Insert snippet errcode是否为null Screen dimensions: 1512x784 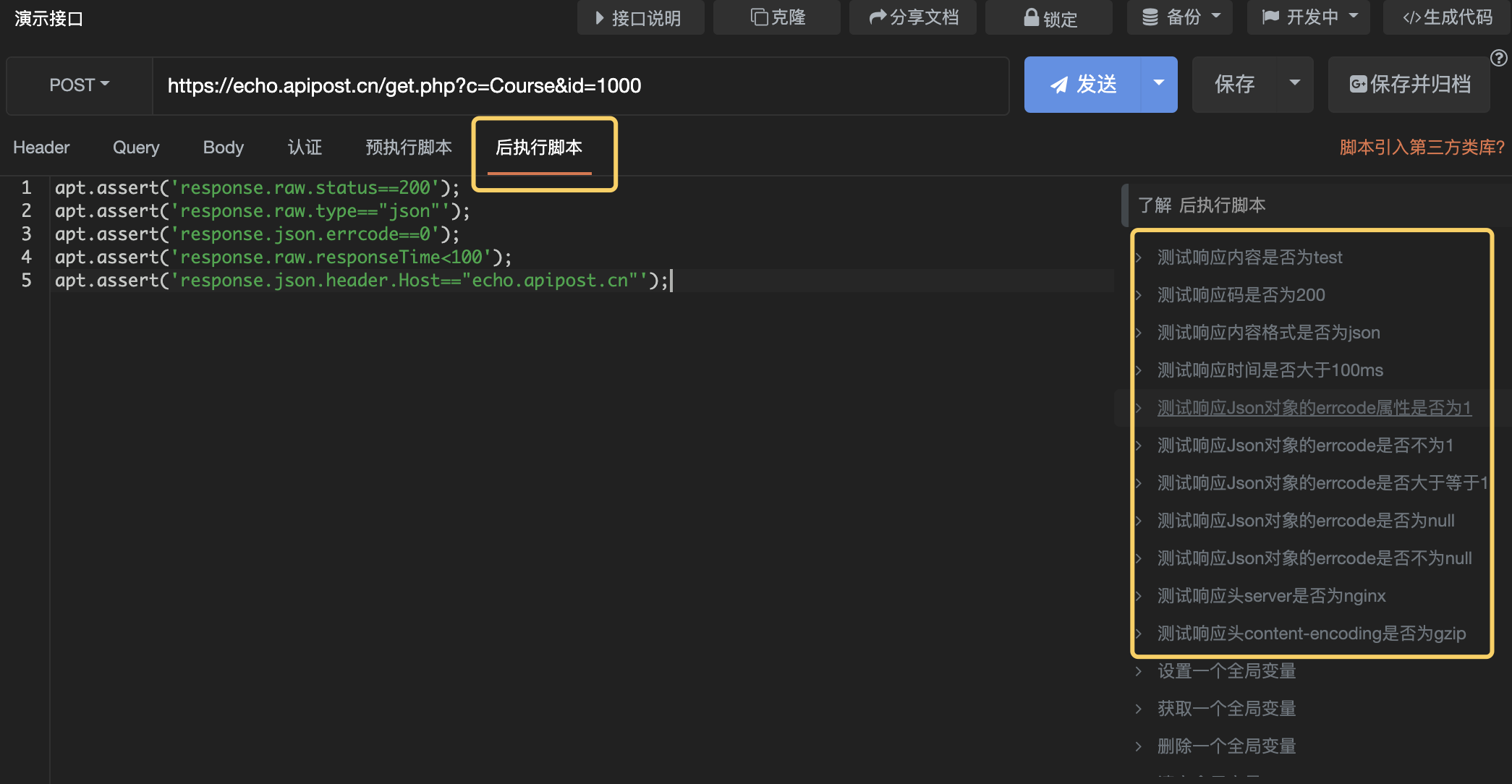(1306, 521)
